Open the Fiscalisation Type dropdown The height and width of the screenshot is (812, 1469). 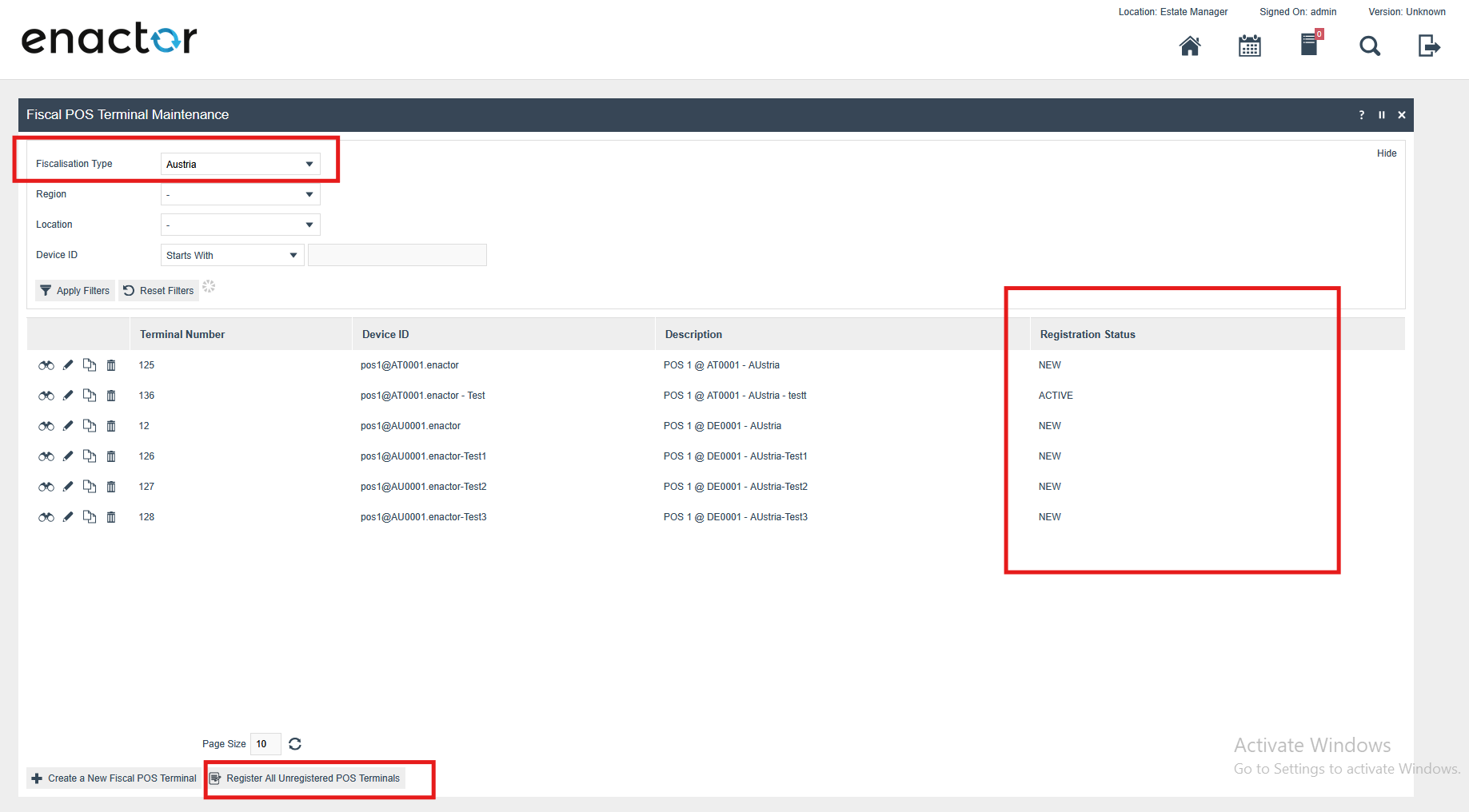[240, 164]
